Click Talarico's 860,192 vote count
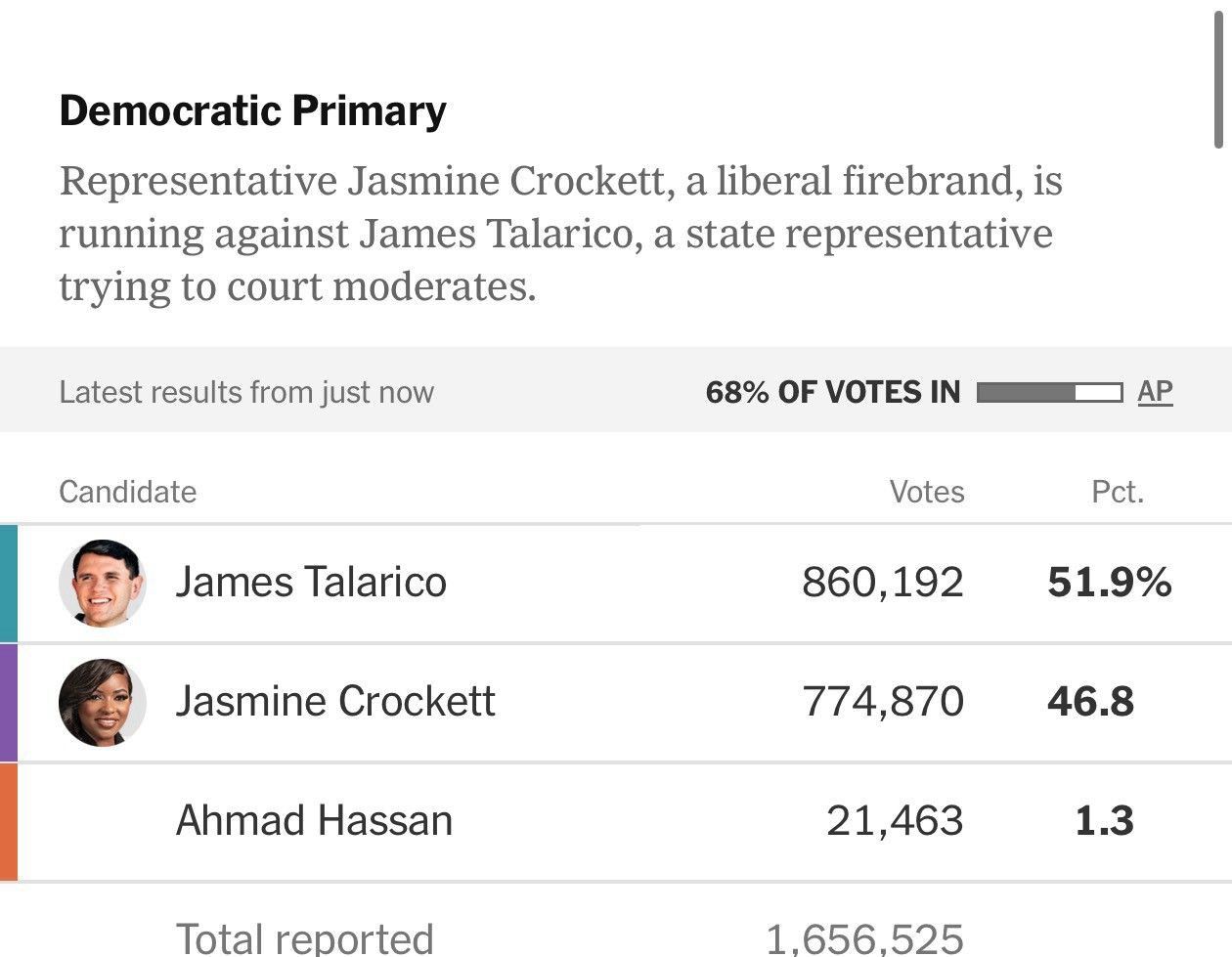The width and height of the screenshot is (1232, 957). [883, 583]
